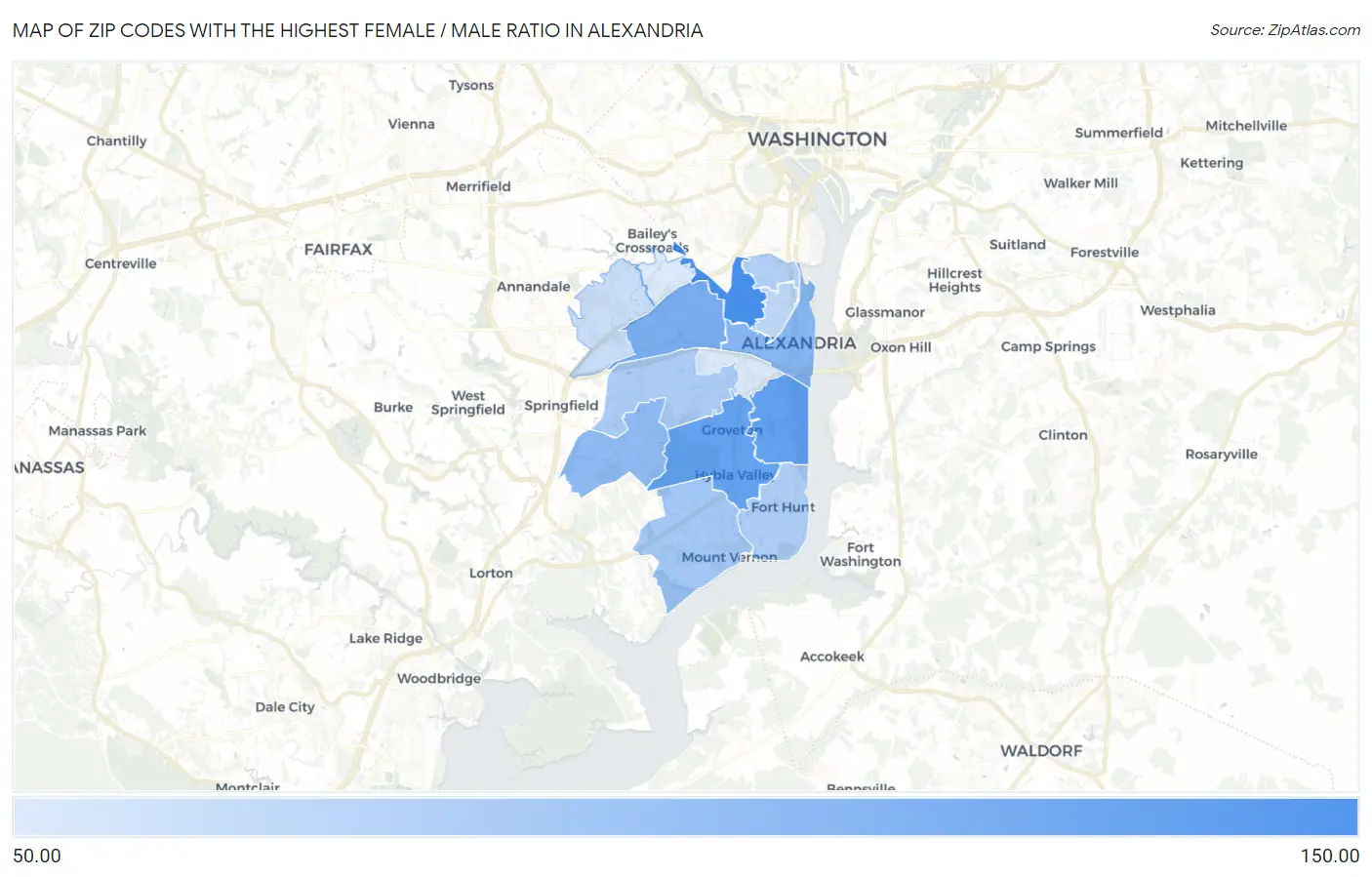Click the Vienna label
Image resolution: width=1372 pixels, height=877 pixels.
pyautogui.click(x=411, y=124)
